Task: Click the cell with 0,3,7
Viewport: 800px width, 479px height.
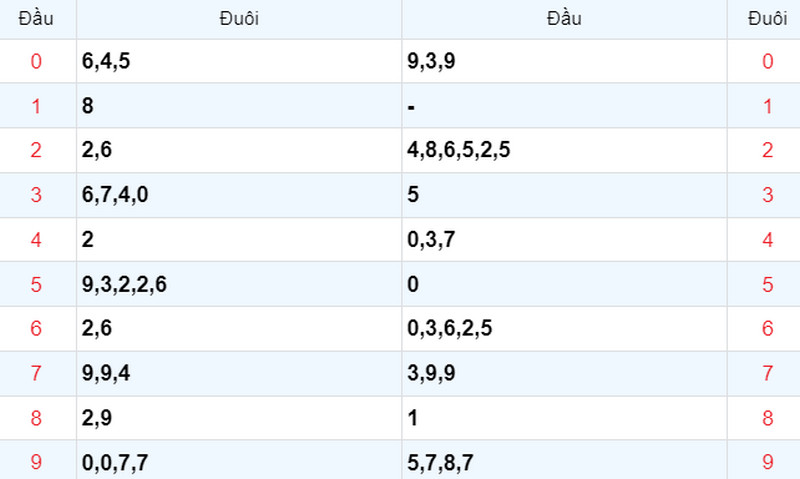Action: (x=564, y=239)
